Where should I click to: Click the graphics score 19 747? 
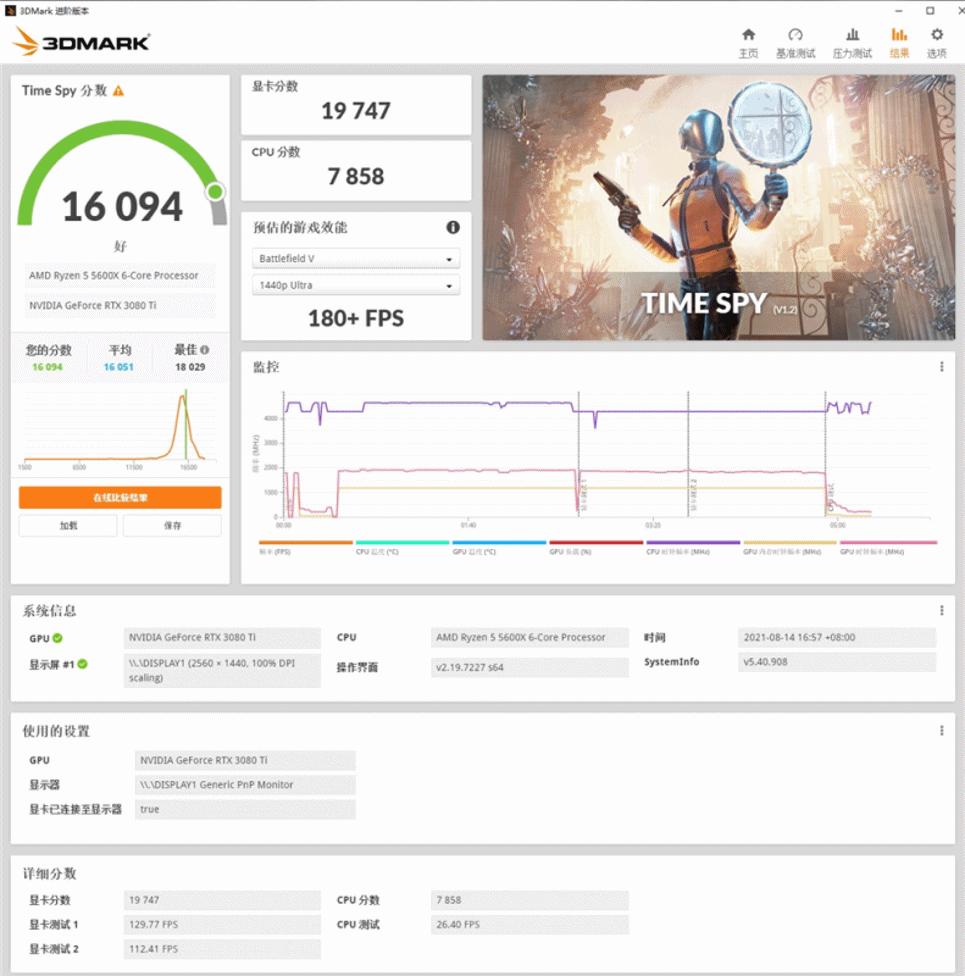(x=355, y=111)
